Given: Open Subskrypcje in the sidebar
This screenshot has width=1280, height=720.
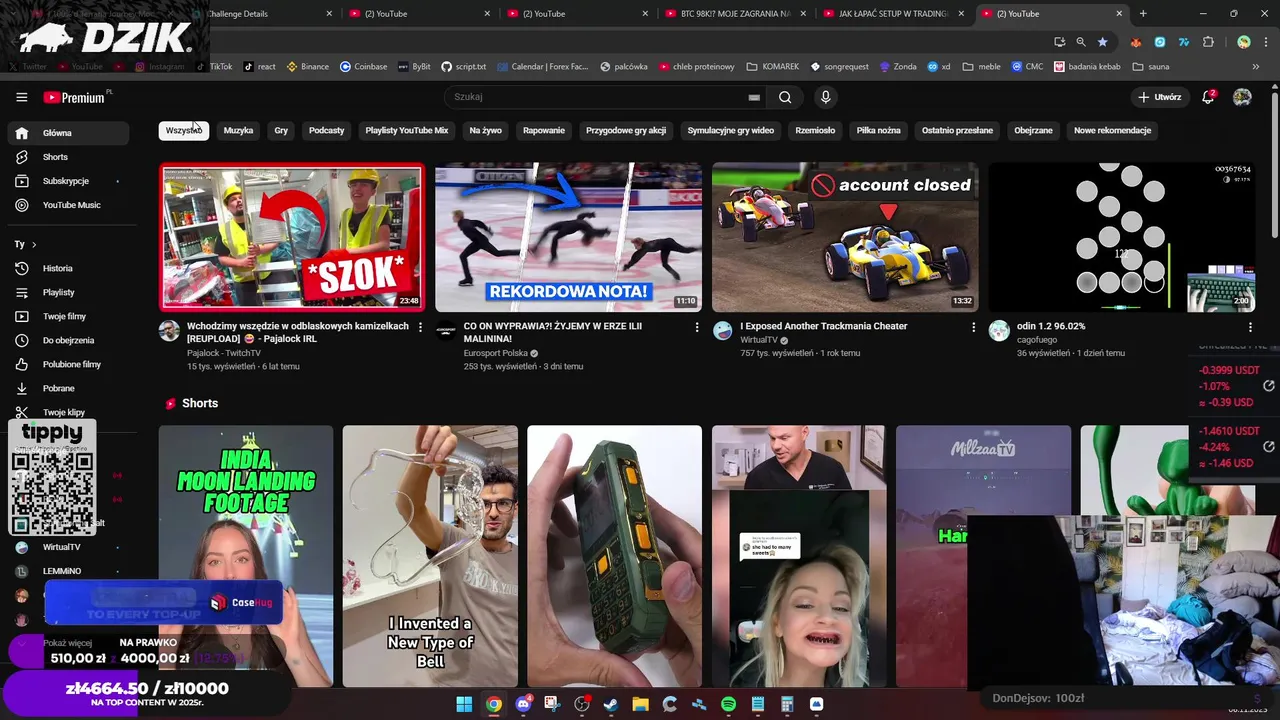Looking at the screenshot, I should coord(68,181).
